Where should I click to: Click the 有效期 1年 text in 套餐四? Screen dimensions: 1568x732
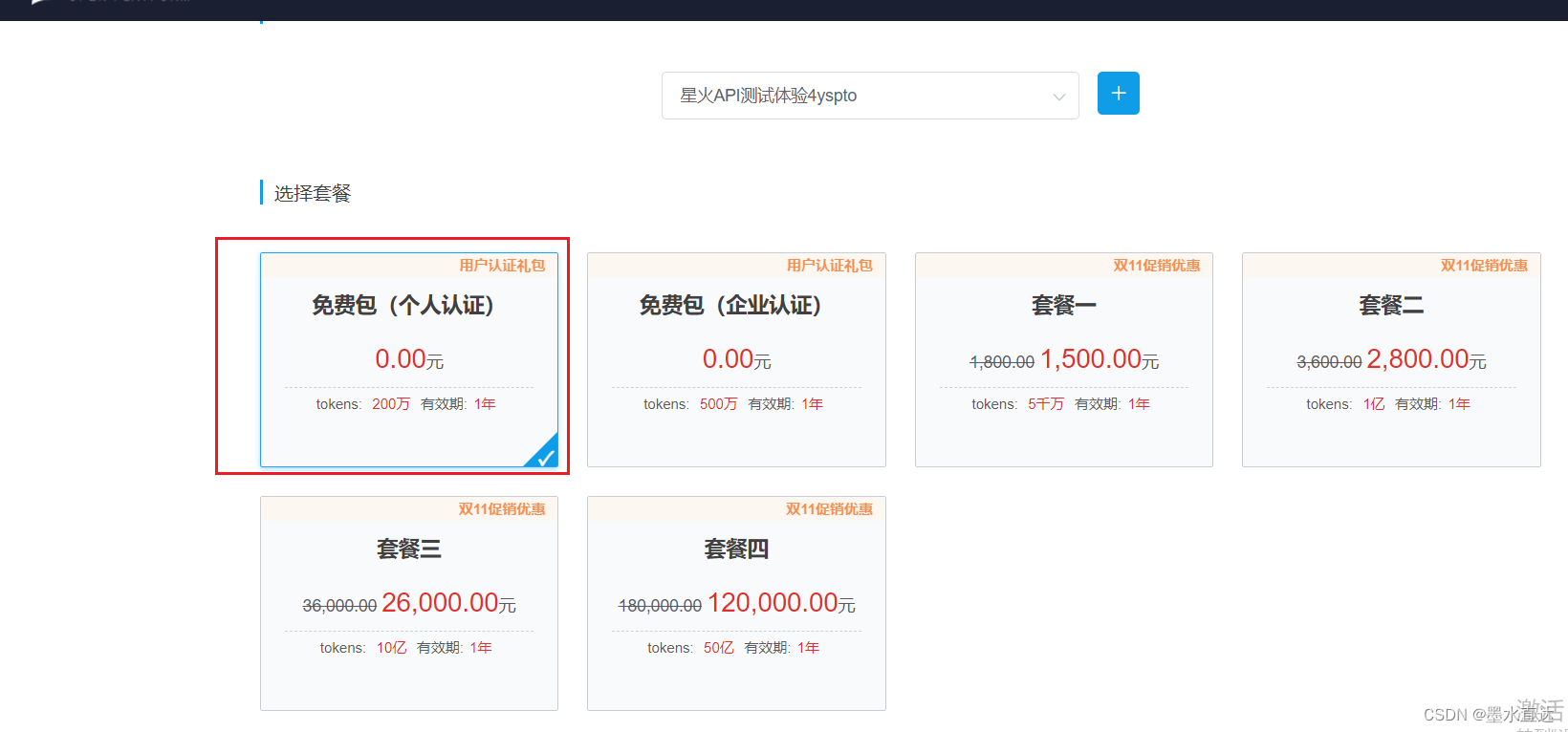click(782, 648)
